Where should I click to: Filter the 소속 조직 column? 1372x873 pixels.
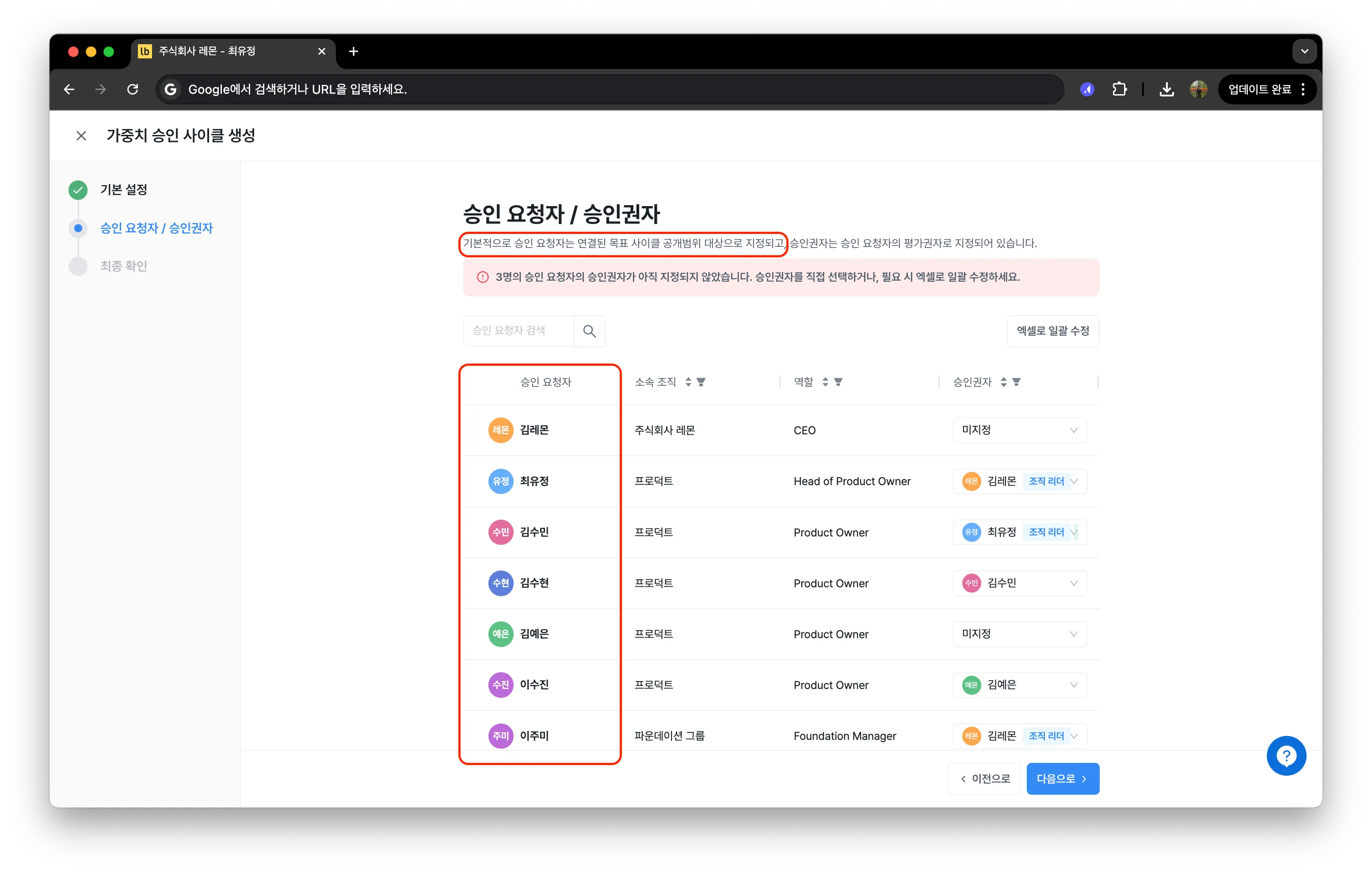coord(701,382)
